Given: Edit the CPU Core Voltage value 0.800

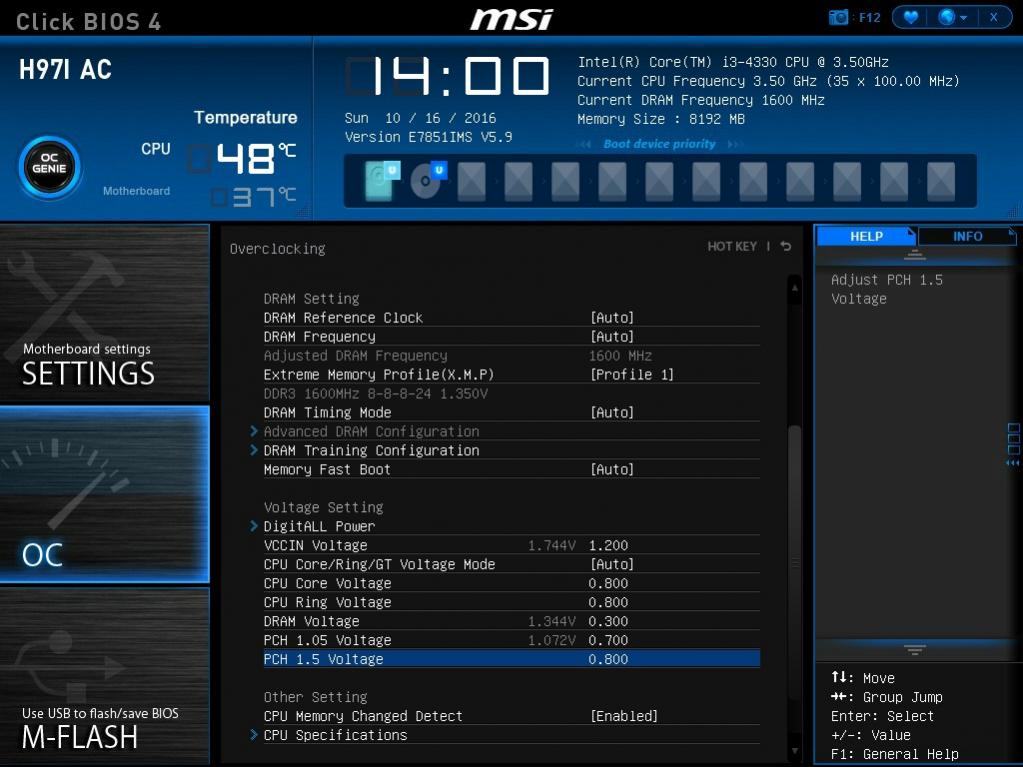Looking at the screenshot, I should pos(608,583).
